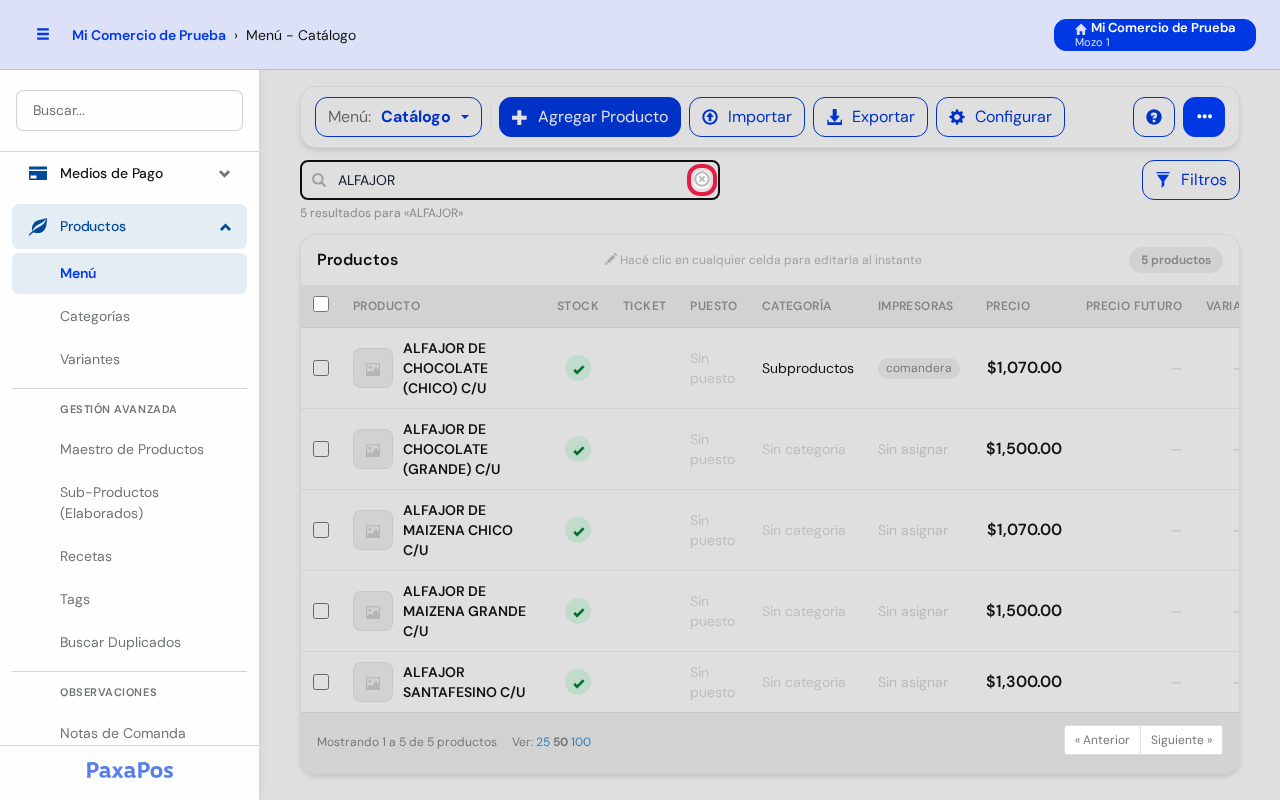The height and width of the screenshot is (800, 1280).
Task: Check the ALFAJOR DE CHOCOLATE (GRANDE) C/U row
Action: pyautogui.click(x=321, y=449)
